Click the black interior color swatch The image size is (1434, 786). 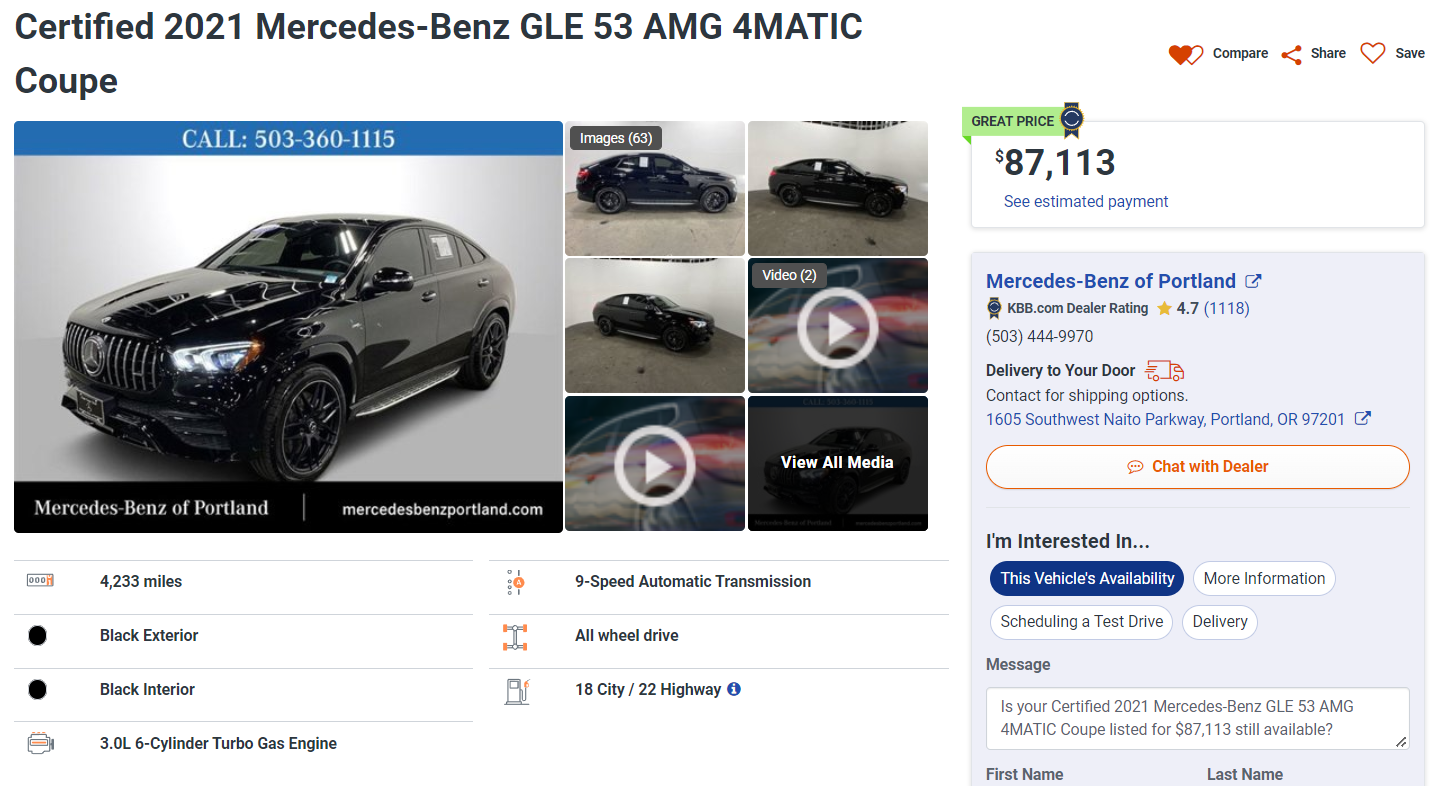coord(38,689)
